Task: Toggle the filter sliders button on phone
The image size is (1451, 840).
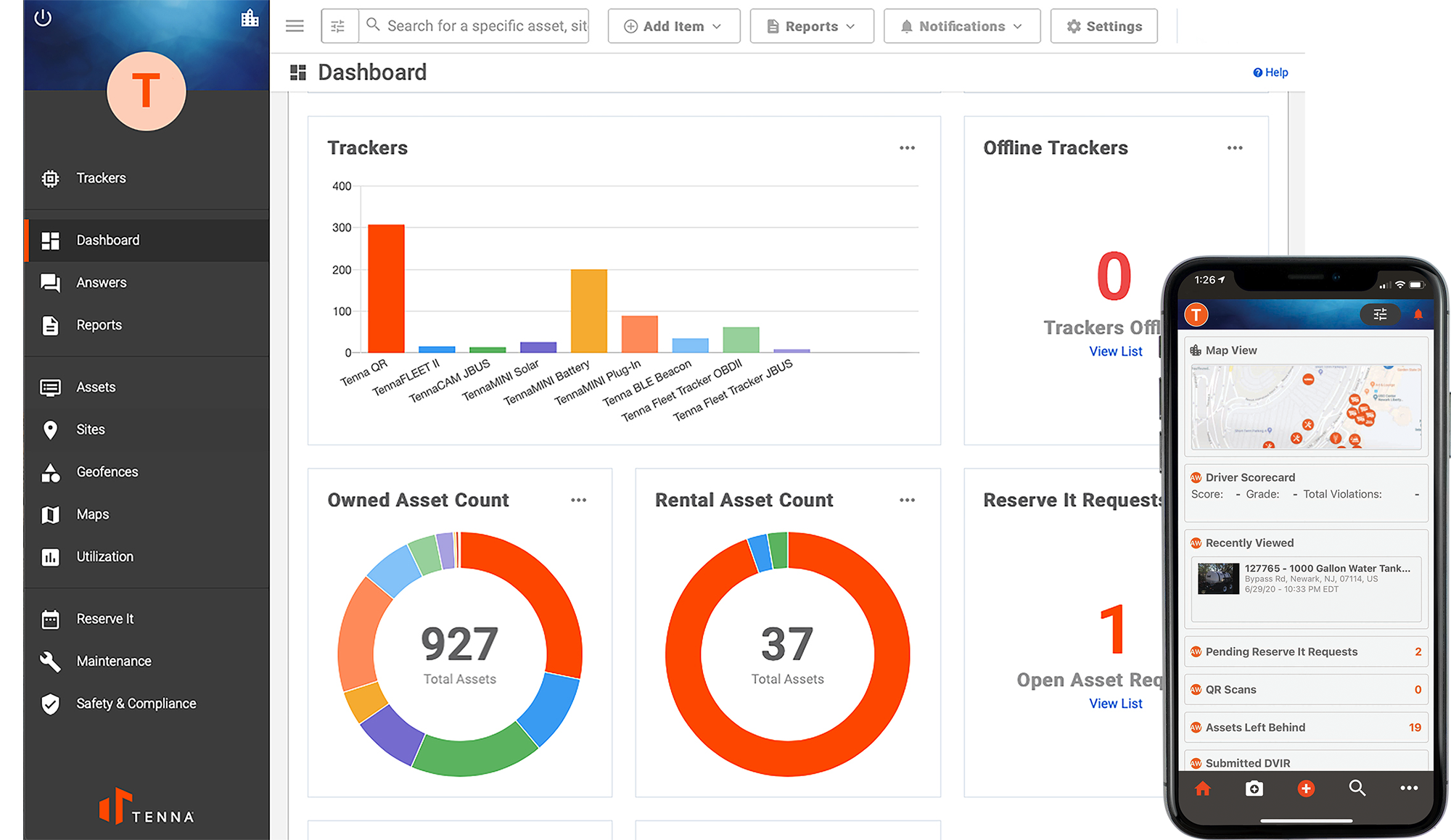Action: (x=1380, y=314)
